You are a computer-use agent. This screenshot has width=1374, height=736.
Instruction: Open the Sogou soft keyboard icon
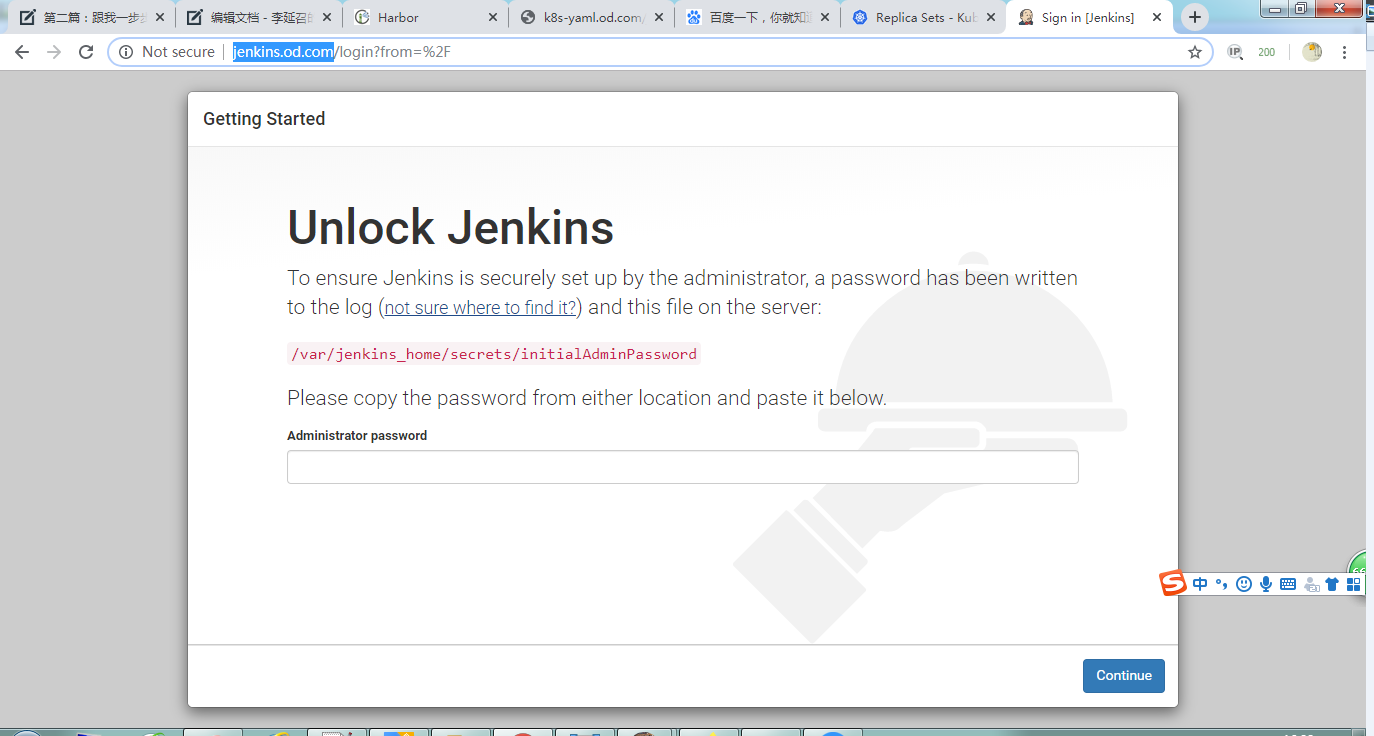coord(1288,584)
